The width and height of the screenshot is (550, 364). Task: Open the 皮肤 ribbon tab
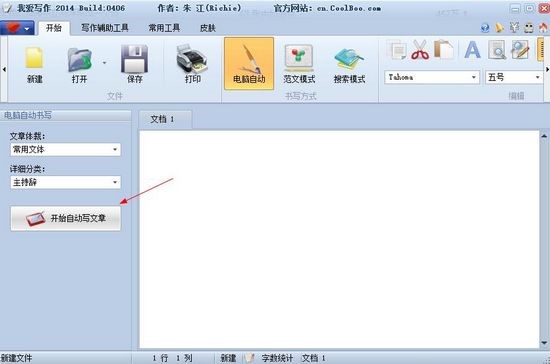tap(208, 28)
